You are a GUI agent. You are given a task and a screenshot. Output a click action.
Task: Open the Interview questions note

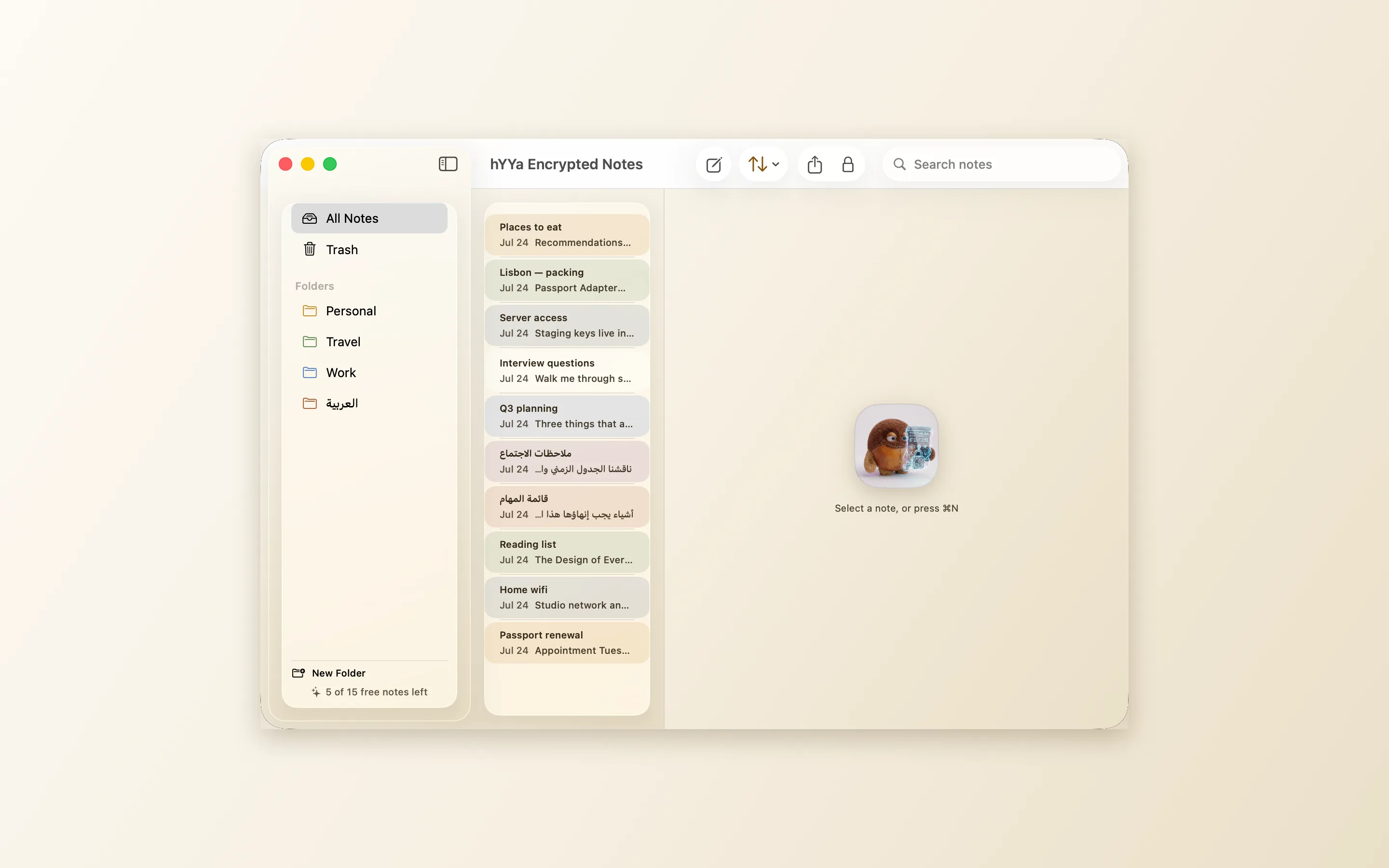pyautogui.click(x=567, y=371)
